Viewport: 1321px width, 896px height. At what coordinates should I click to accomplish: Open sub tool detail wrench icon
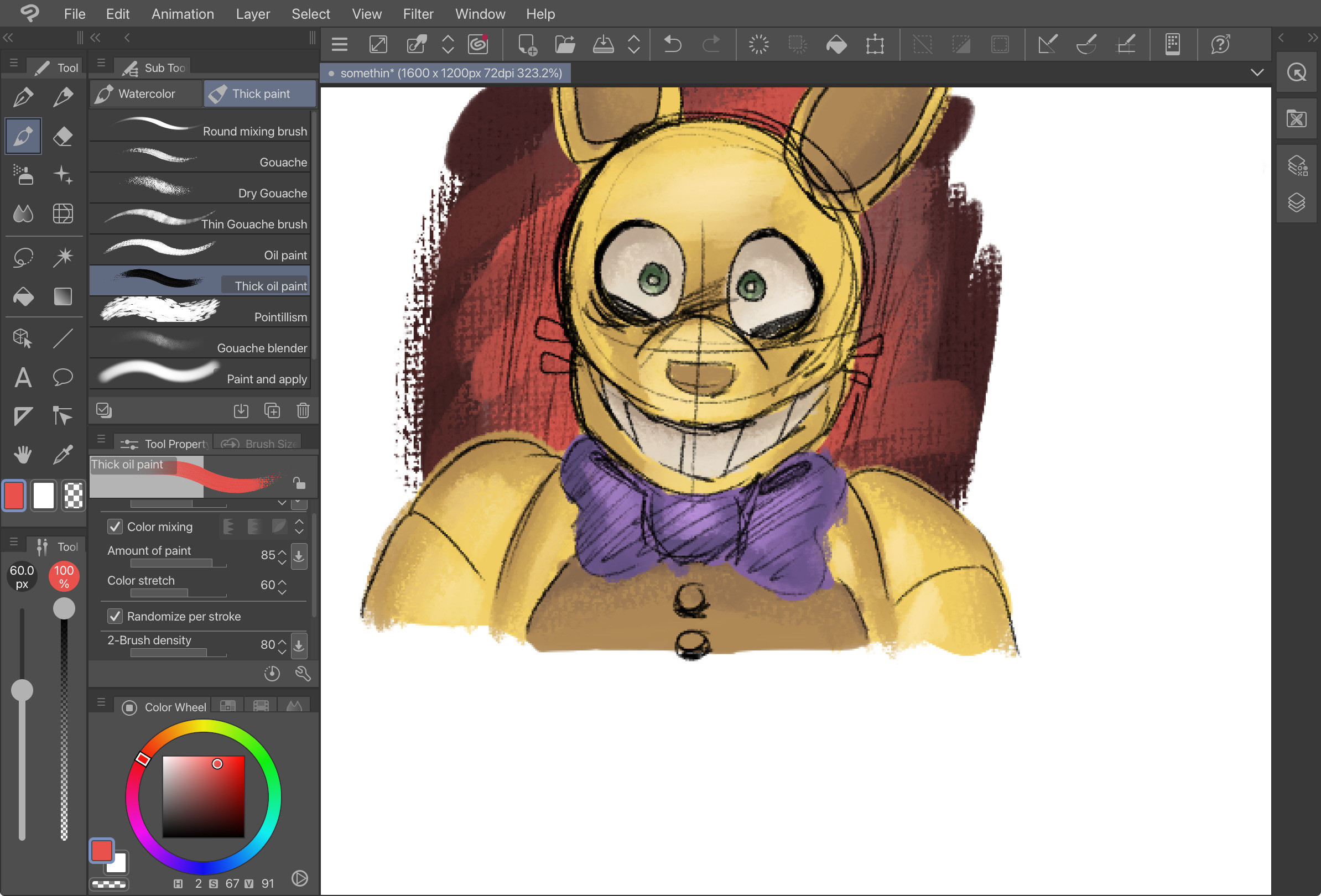click(x=303, y=674)
